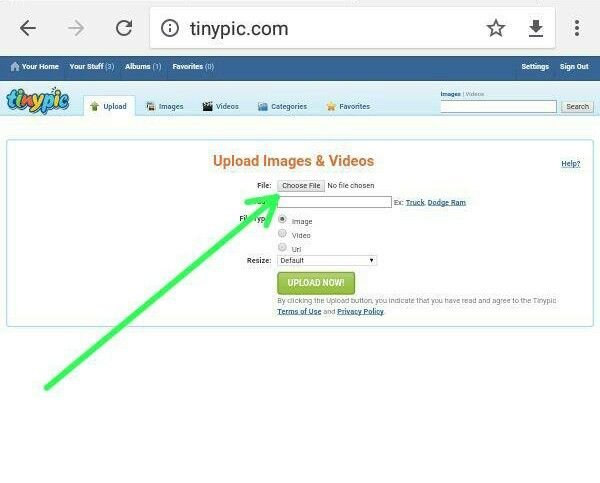Viewport: 600px width, 483px height.
Task: Open Favorites (0) in top bar
Action: (x=193, y=67)
